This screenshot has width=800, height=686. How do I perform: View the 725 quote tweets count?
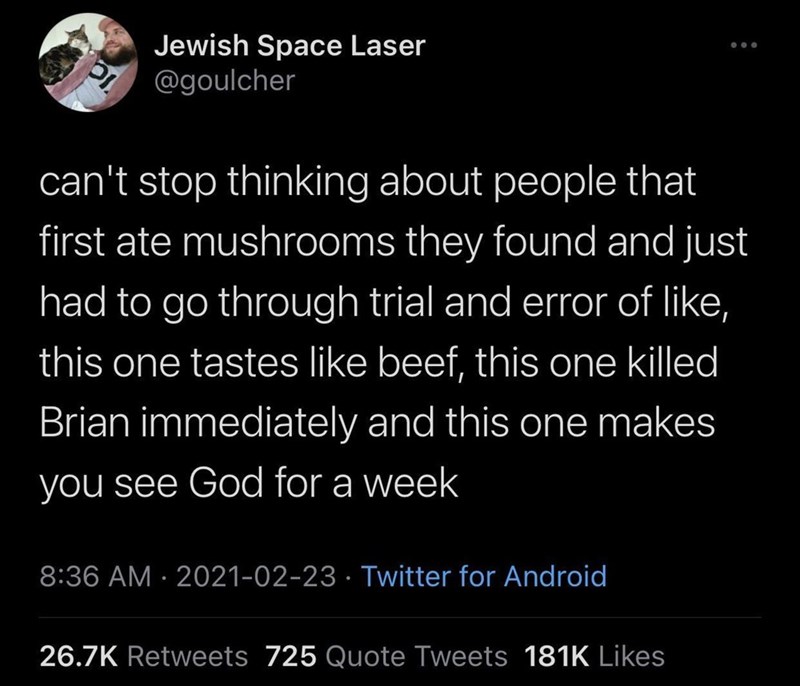(292, 656)
